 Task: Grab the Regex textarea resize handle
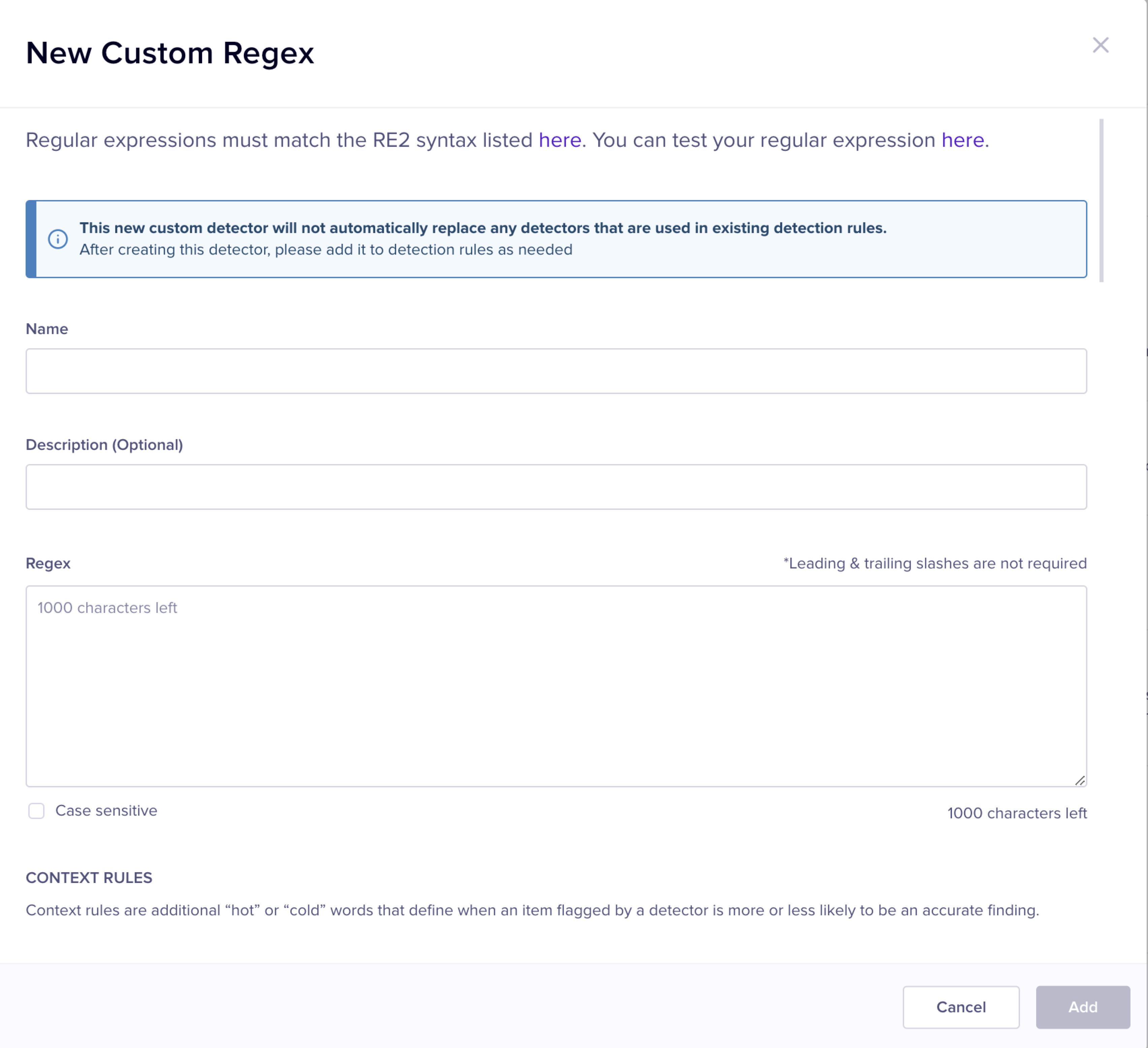[1080, 781]
